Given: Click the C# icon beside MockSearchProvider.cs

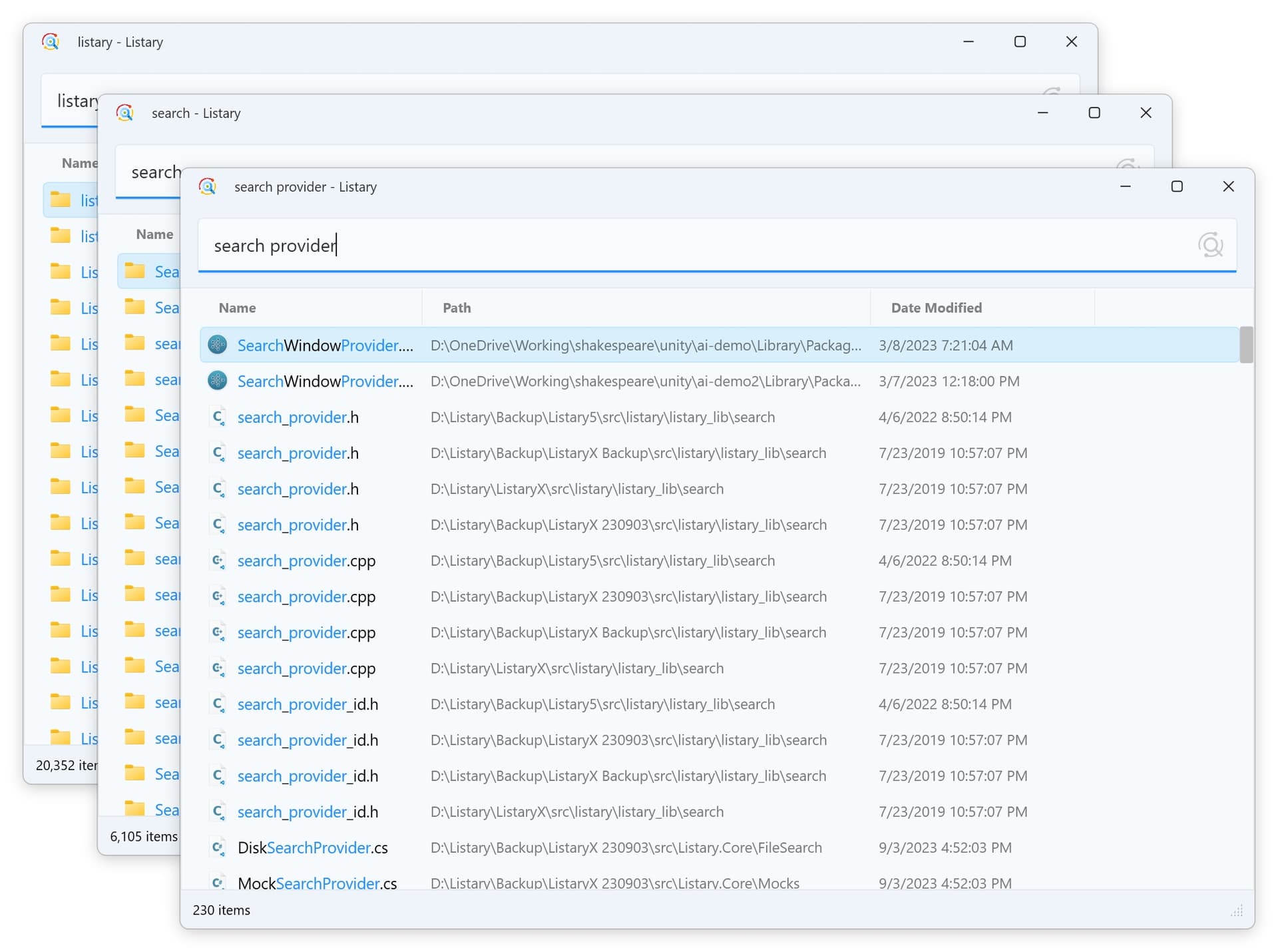Looking at the screenshot, I should [x=218, y=882].
